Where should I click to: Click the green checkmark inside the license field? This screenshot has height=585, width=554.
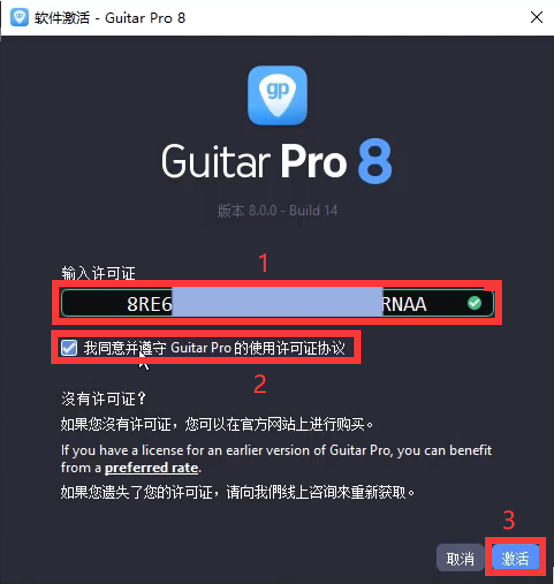pos(474,303)
